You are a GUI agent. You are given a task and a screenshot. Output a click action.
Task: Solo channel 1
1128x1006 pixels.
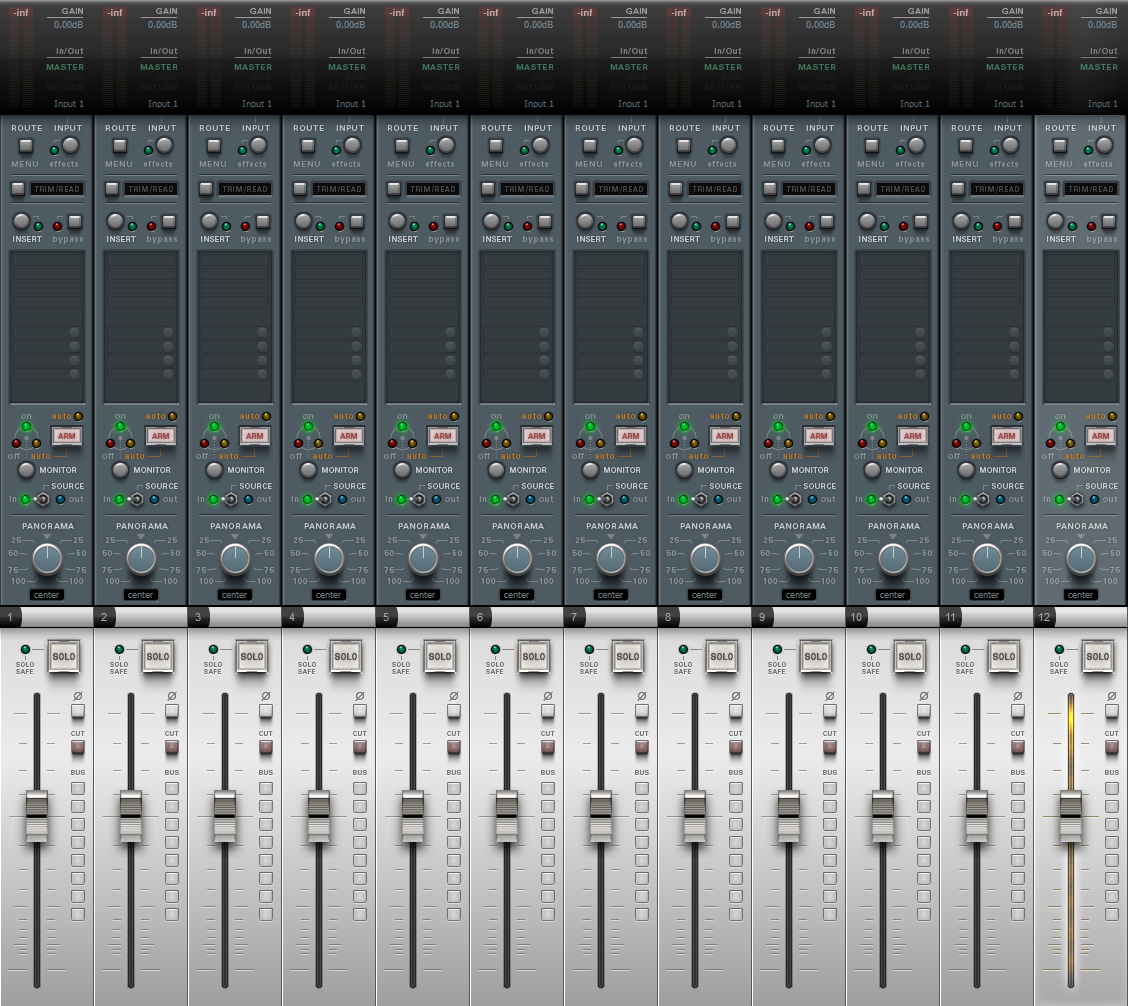coord(64,656)
